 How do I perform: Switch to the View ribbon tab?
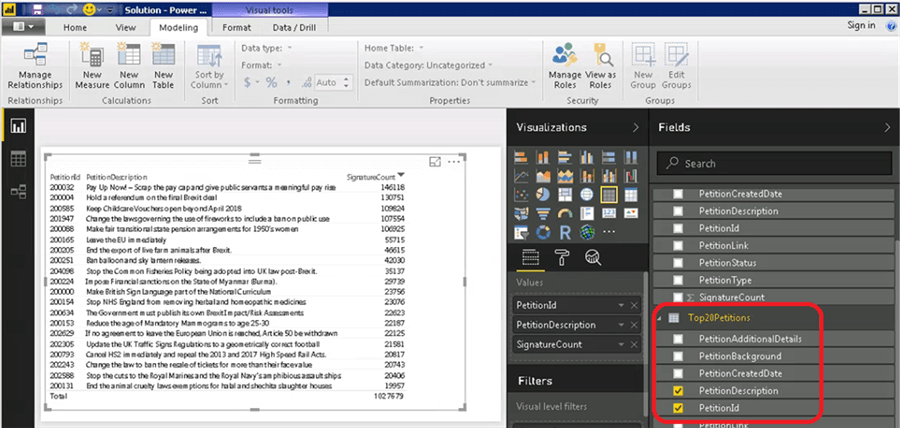click(x=125, y=28)
